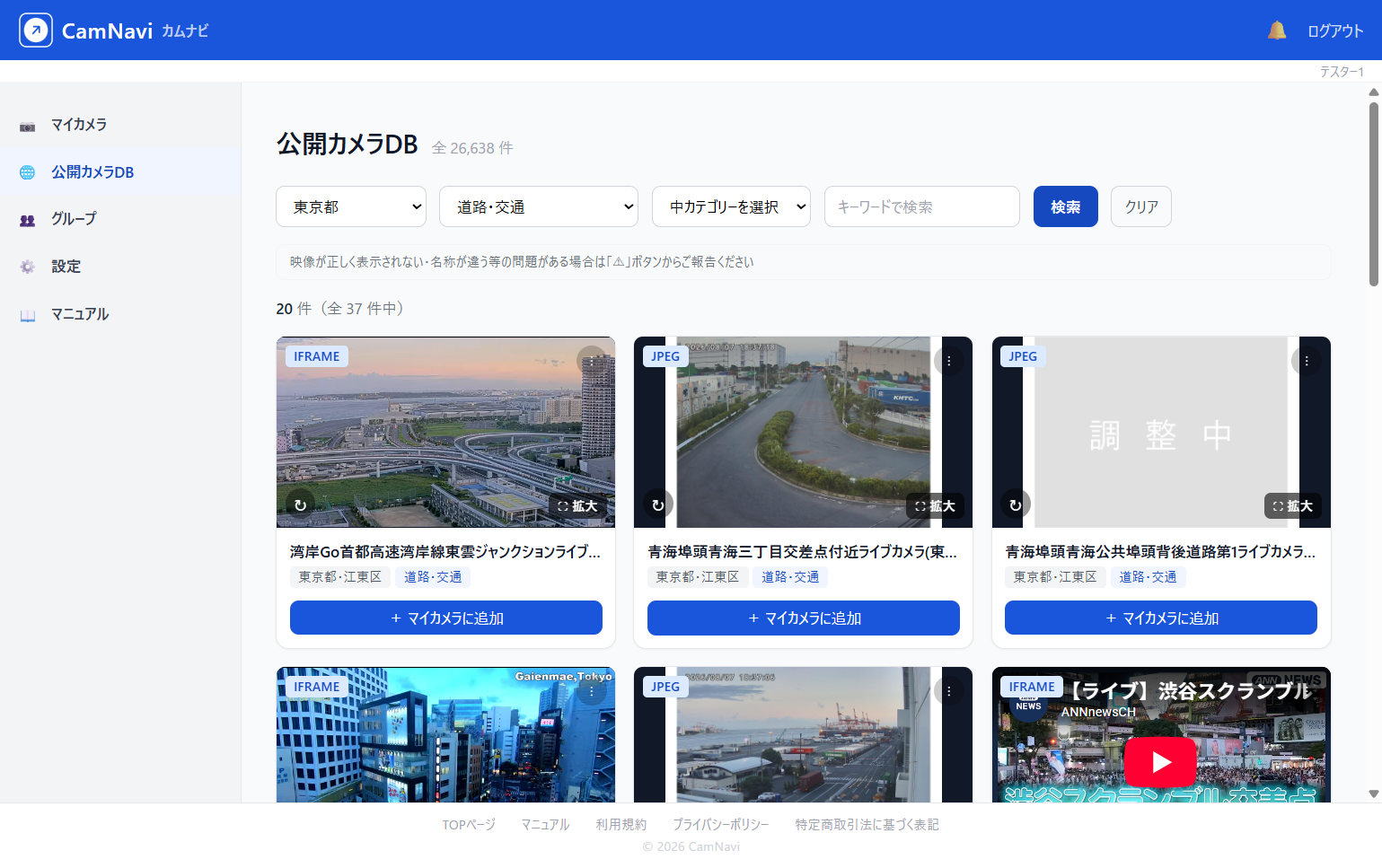Click the マニュアル book icon in sidebar
The image size is (1382, 868).
click(28, 315)
